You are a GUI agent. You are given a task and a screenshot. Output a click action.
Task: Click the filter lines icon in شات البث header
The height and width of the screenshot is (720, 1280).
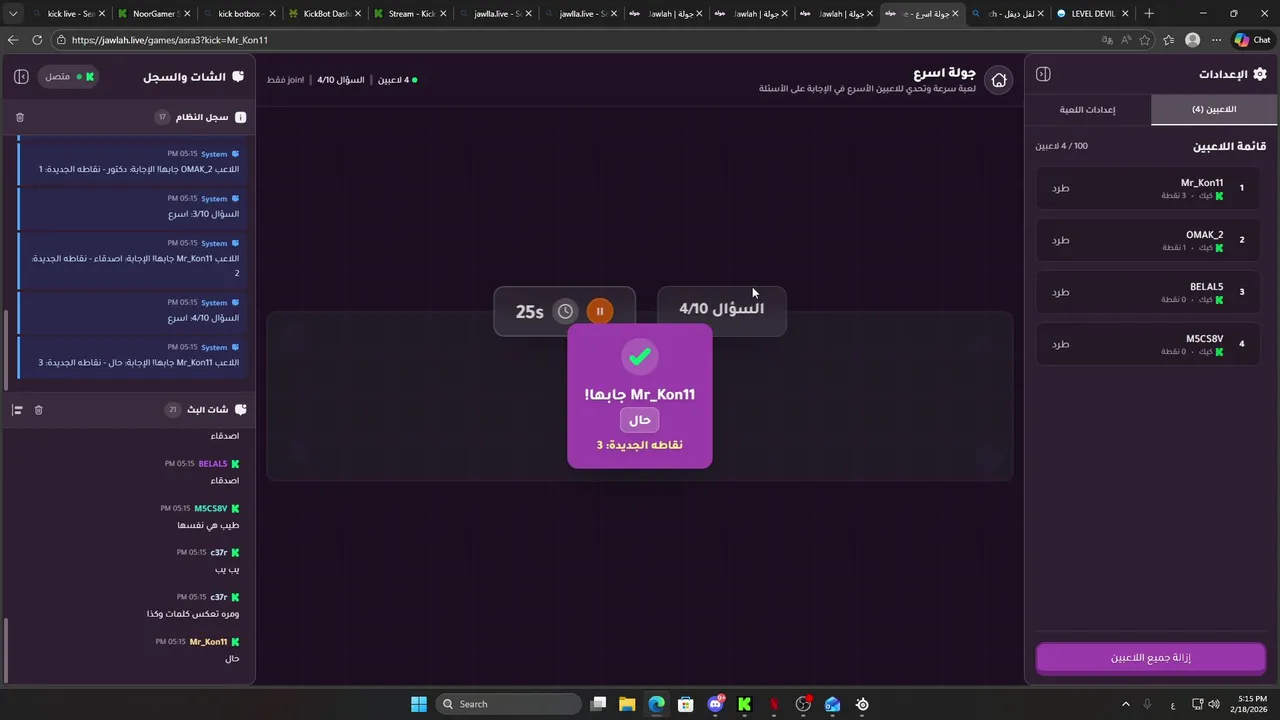point(17,410)
